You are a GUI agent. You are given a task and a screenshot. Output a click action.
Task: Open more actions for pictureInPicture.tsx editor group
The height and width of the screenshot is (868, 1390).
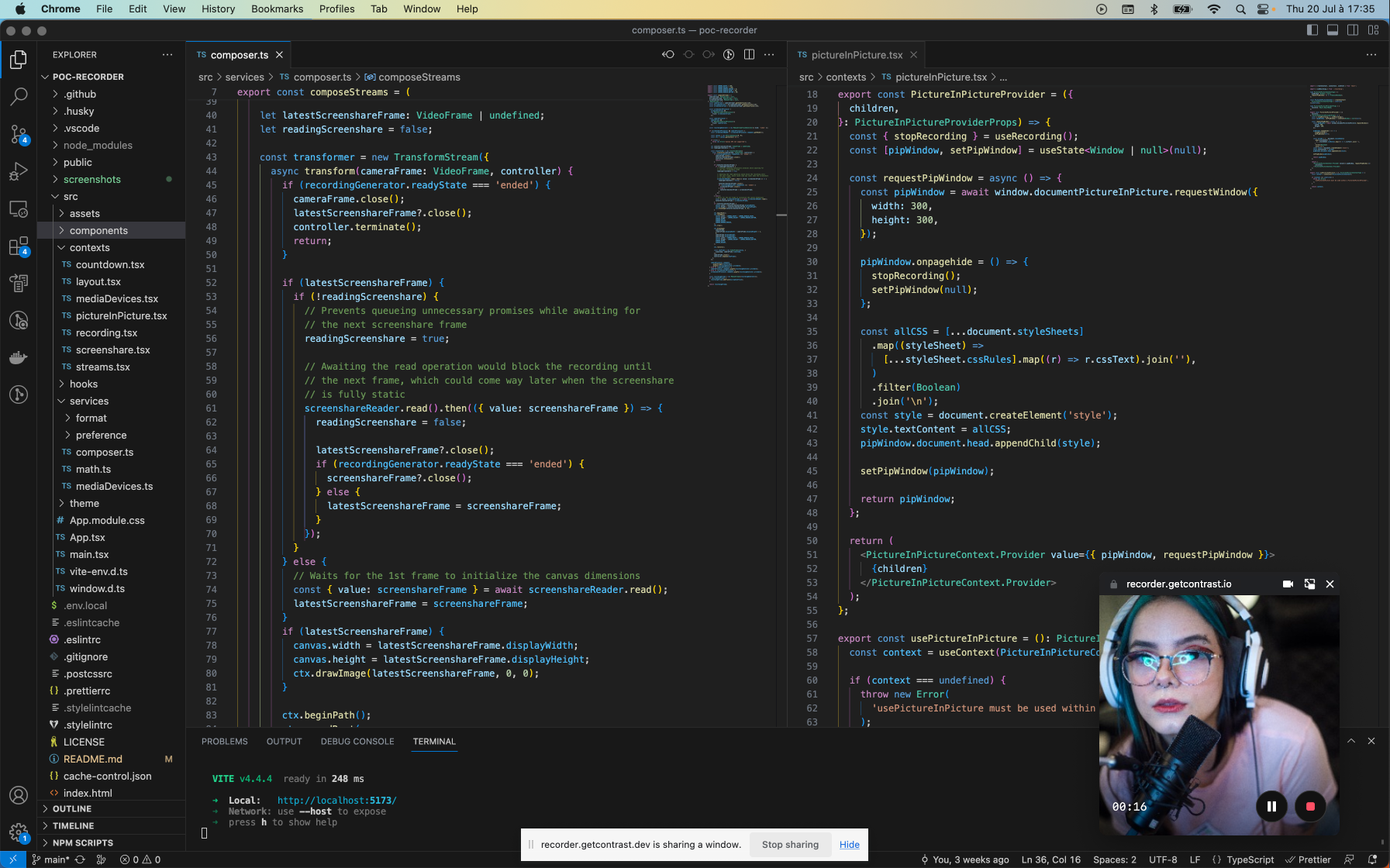1371,54
